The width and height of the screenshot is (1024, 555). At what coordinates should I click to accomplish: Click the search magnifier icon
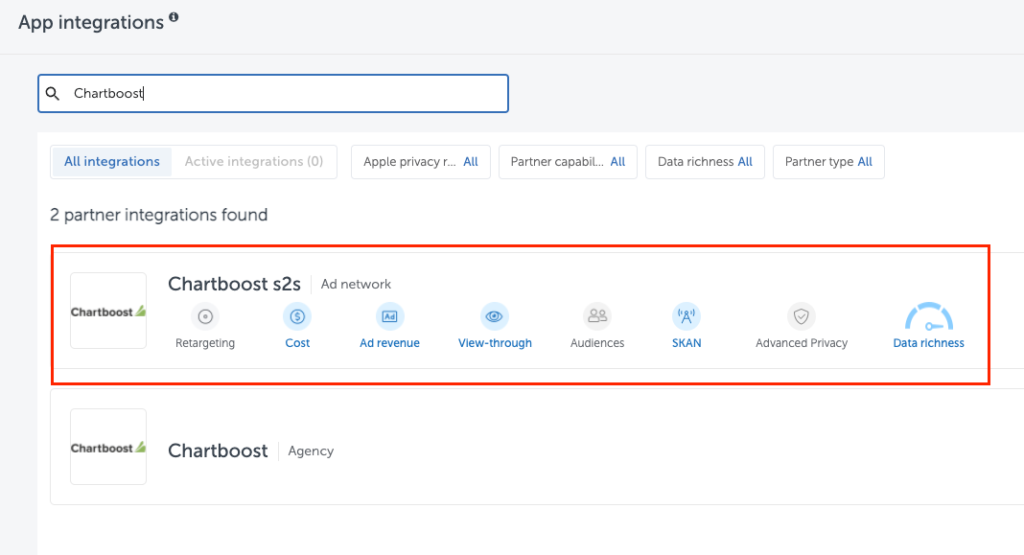click(x=53, y=93)
